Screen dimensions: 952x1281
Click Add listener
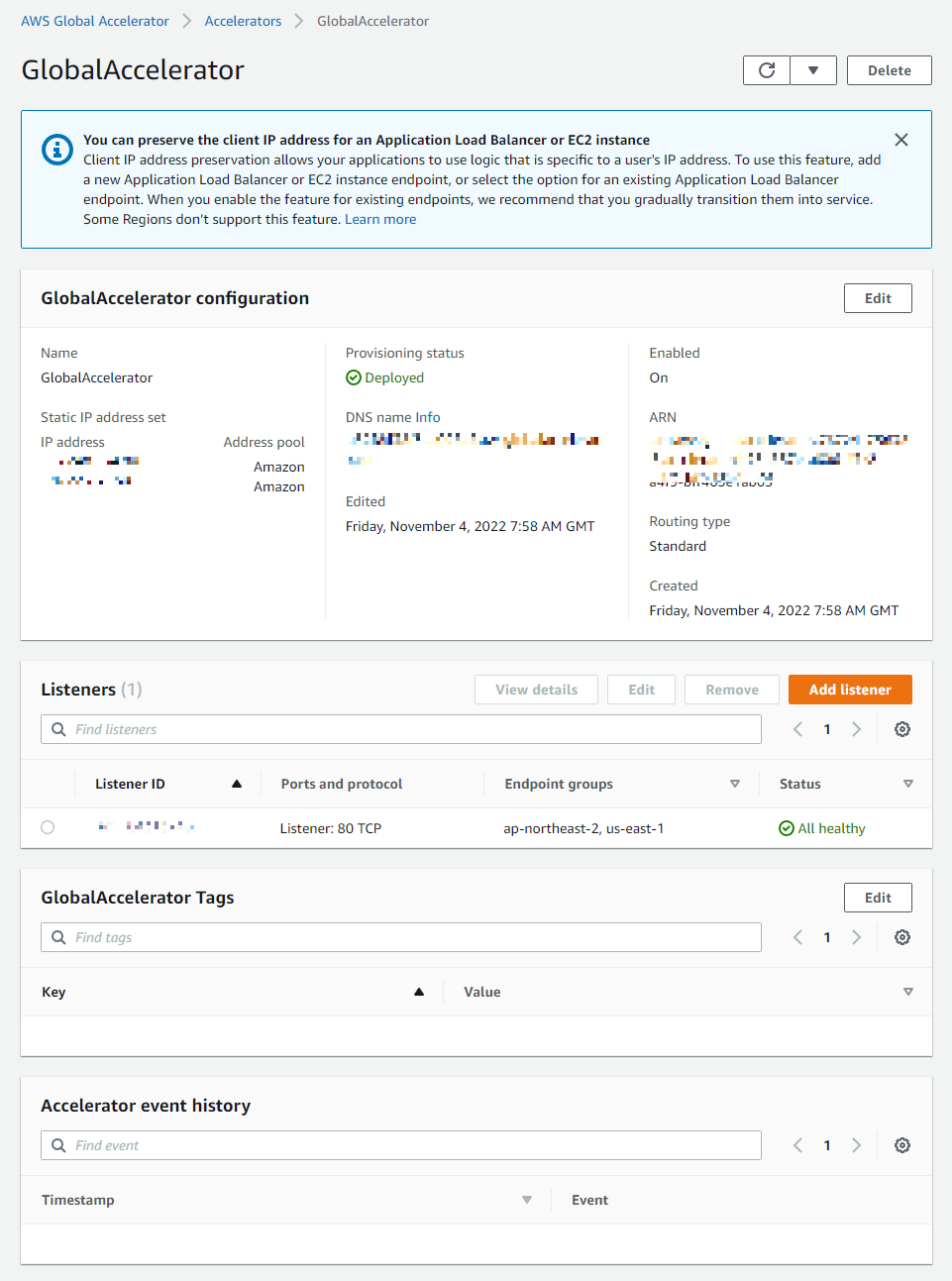point(850,690)
